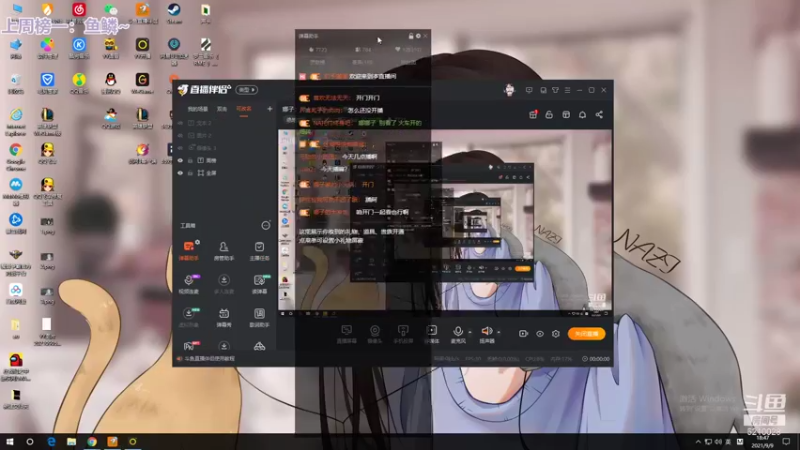Open the 弹幕秀 tool
This screenshot has height=450, width=800.
click(x=223, y=317)
